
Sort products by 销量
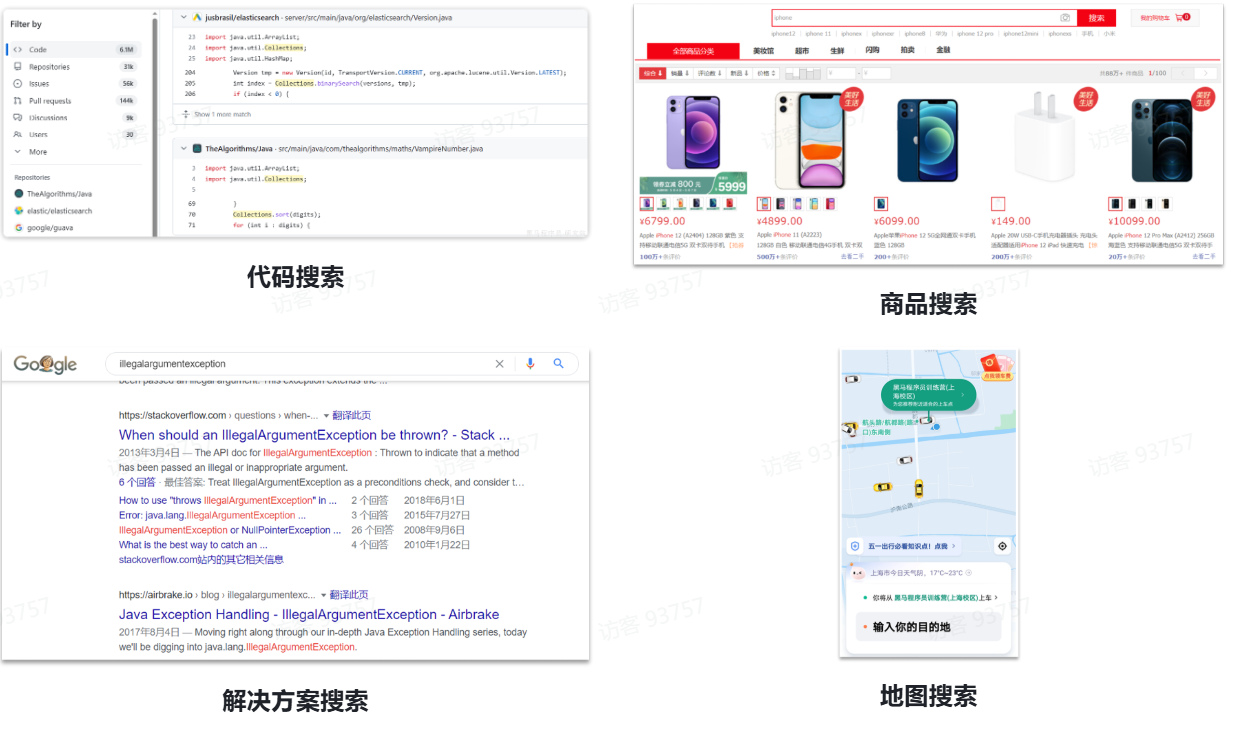coord(680,73)
